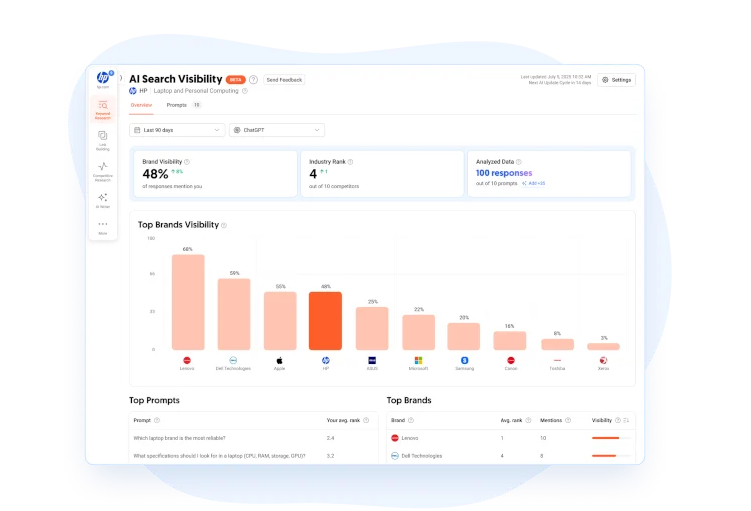This screenshot has height=511, width=751.
Task: Click the Canon 16% bar in chart
Action: pyautogui.click(x=510, y=341)
